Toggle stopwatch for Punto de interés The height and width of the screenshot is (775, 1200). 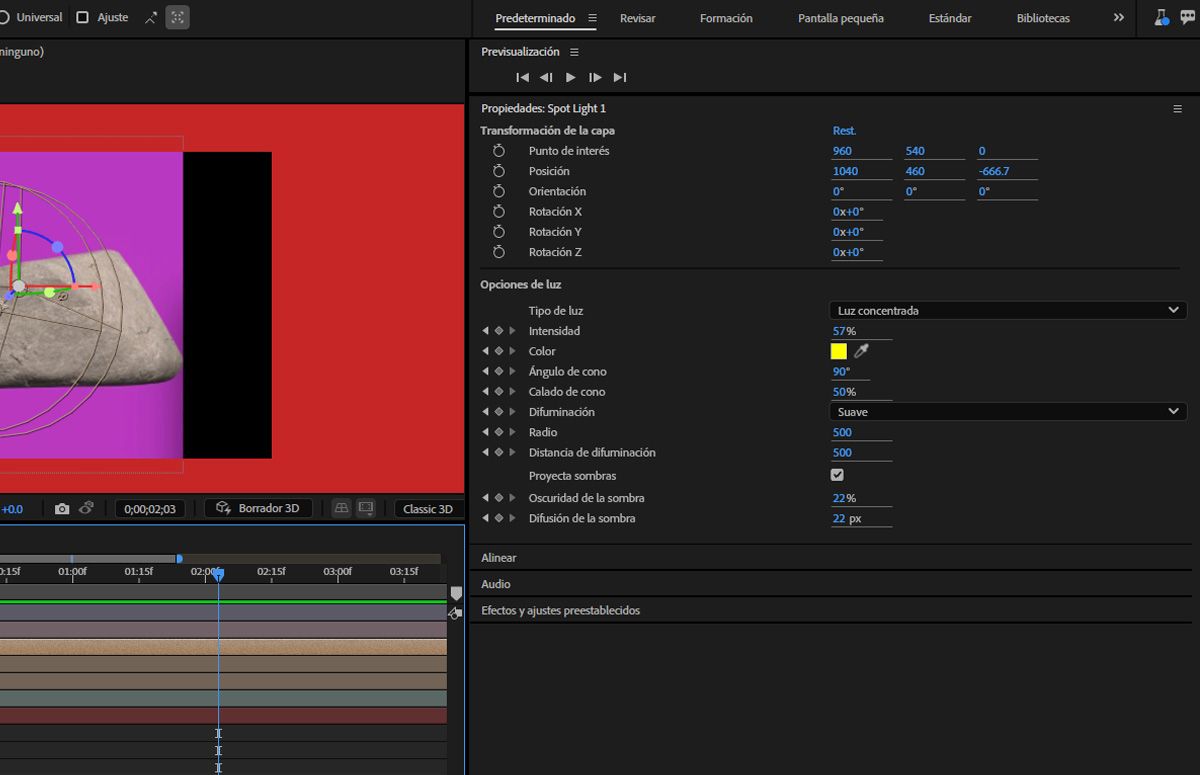point(499,151)
